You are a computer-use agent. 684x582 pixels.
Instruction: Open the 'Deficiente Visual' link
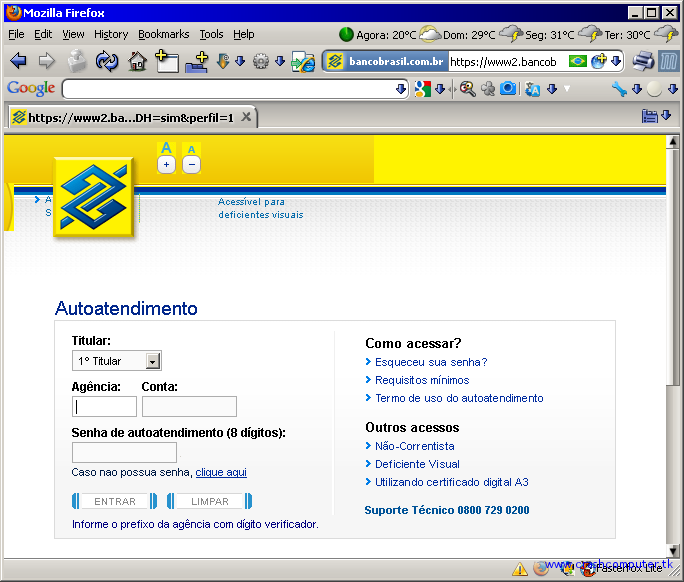point(417,464)
